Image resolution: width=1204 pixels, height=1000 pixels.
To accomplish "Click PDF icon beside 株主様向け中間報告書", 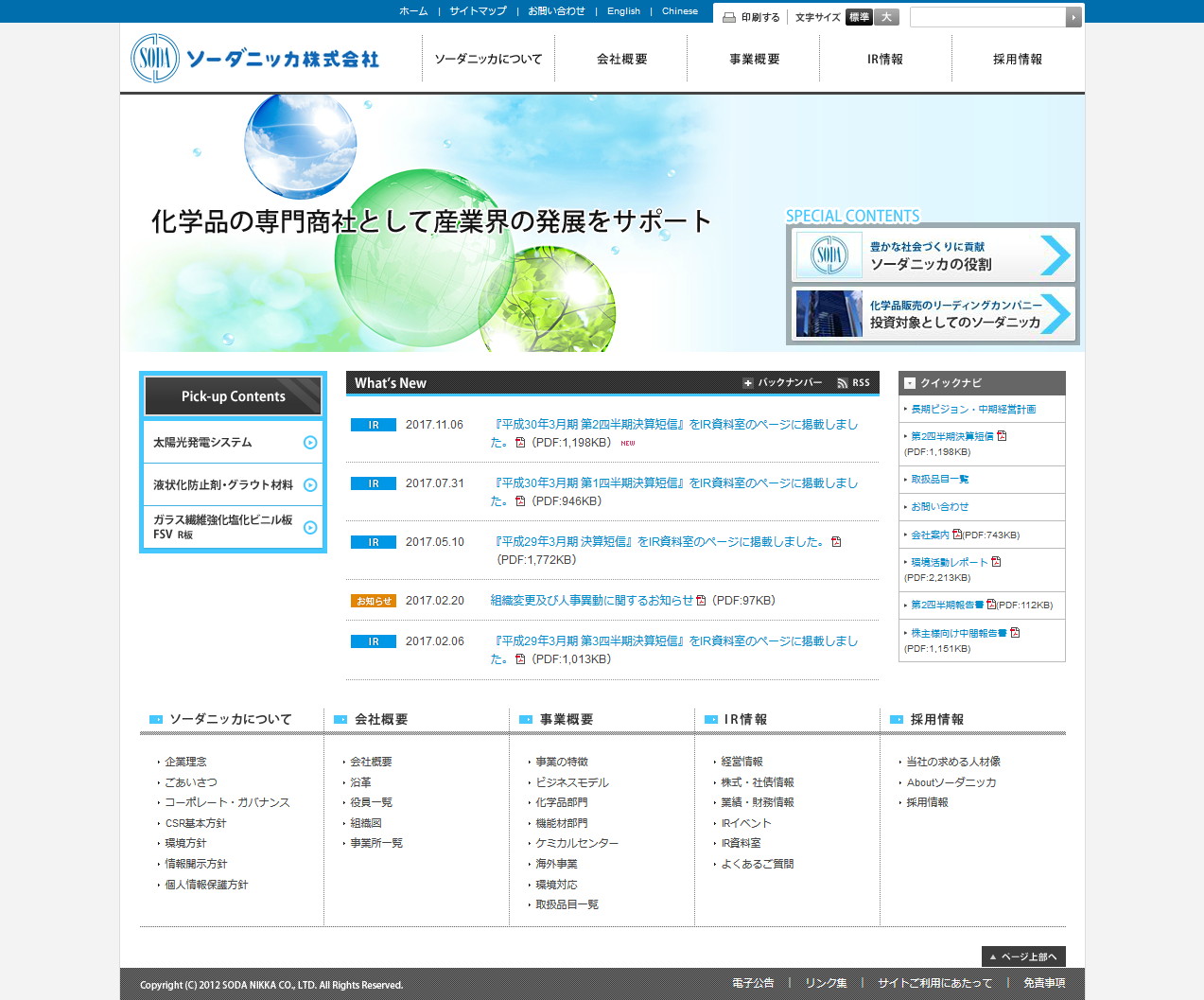I will 1015,633.
